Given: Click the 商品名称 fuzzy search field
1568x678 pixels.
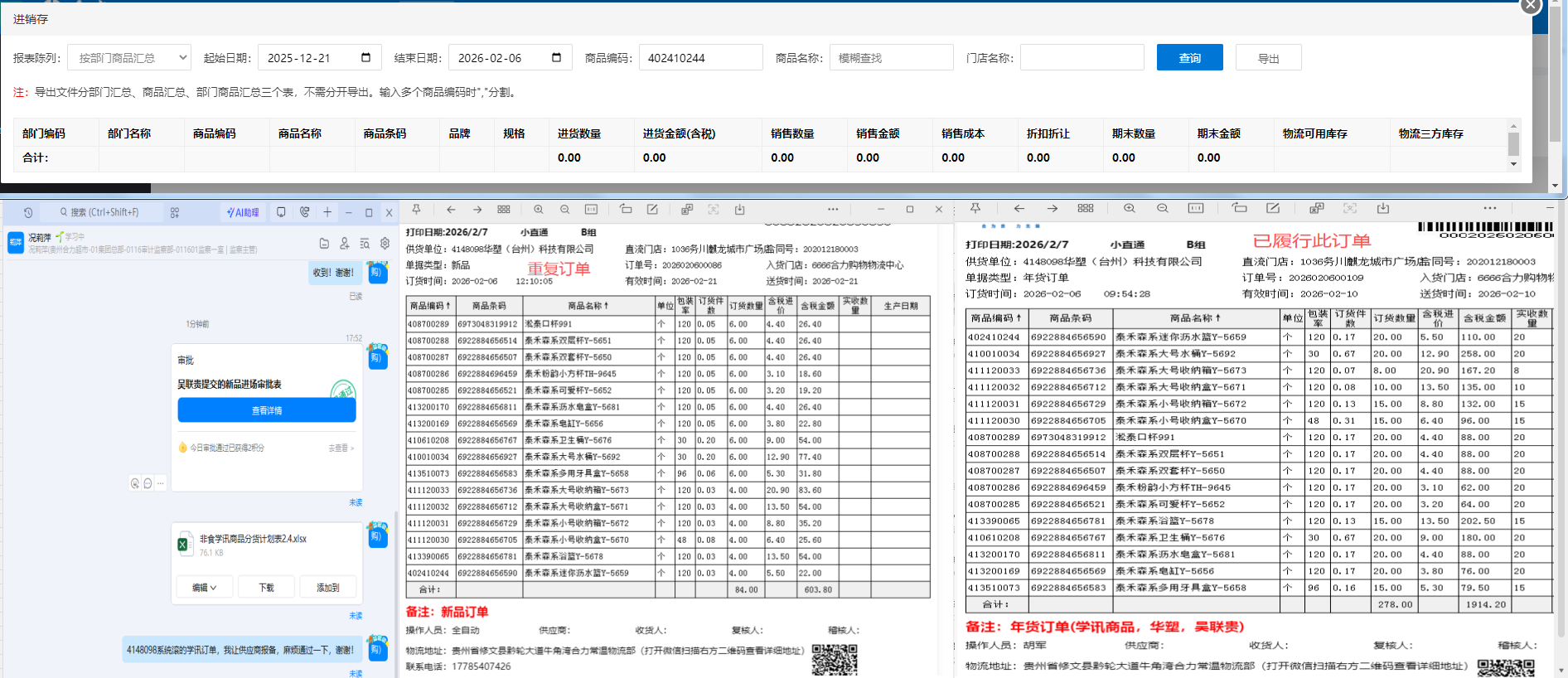Looking at the screenshot, I should [891, 58].
